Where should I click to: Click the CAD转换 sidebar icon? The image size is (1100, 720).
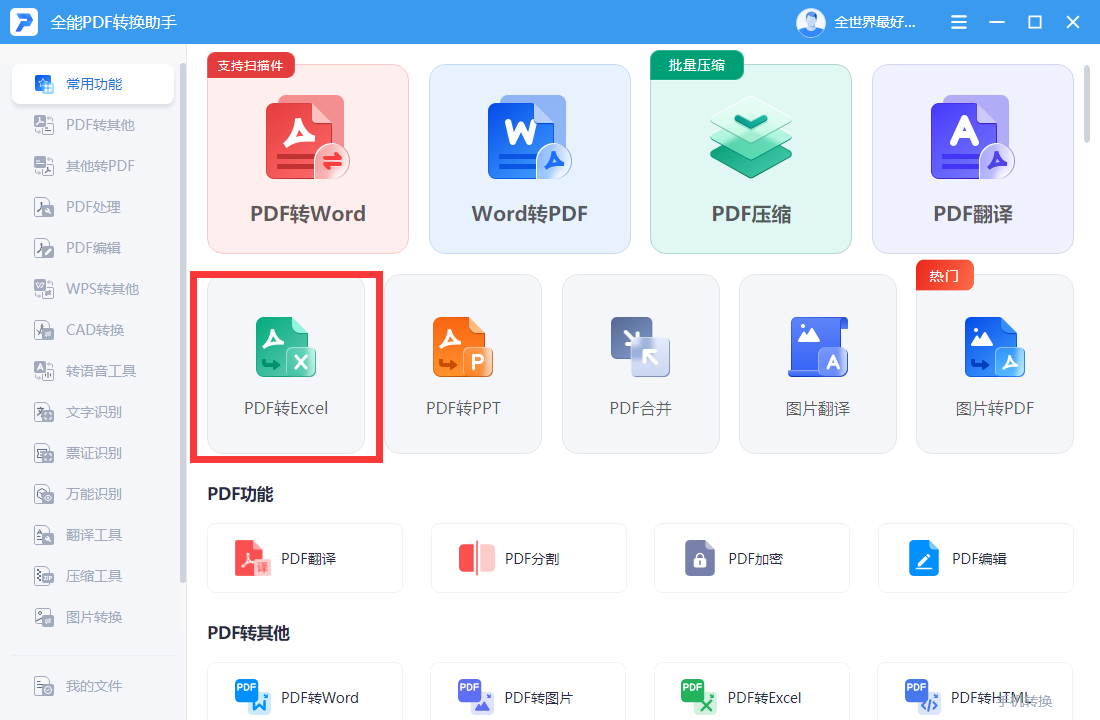coord(44,330)
